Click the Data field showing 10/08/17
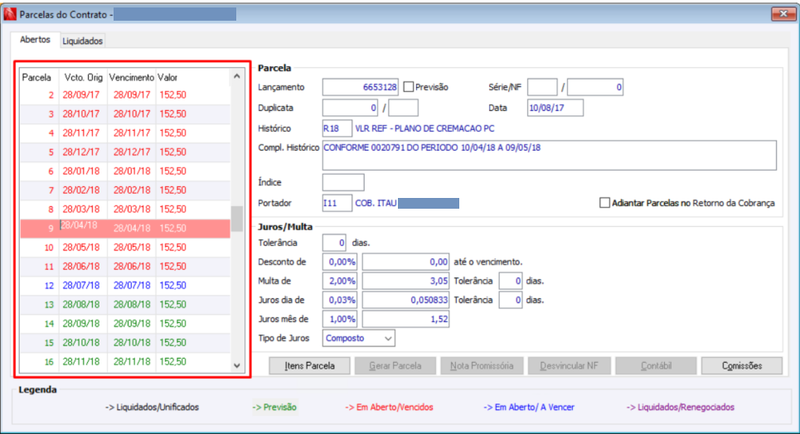This screenshot has width=800, height=434. [x=555, y=108]
